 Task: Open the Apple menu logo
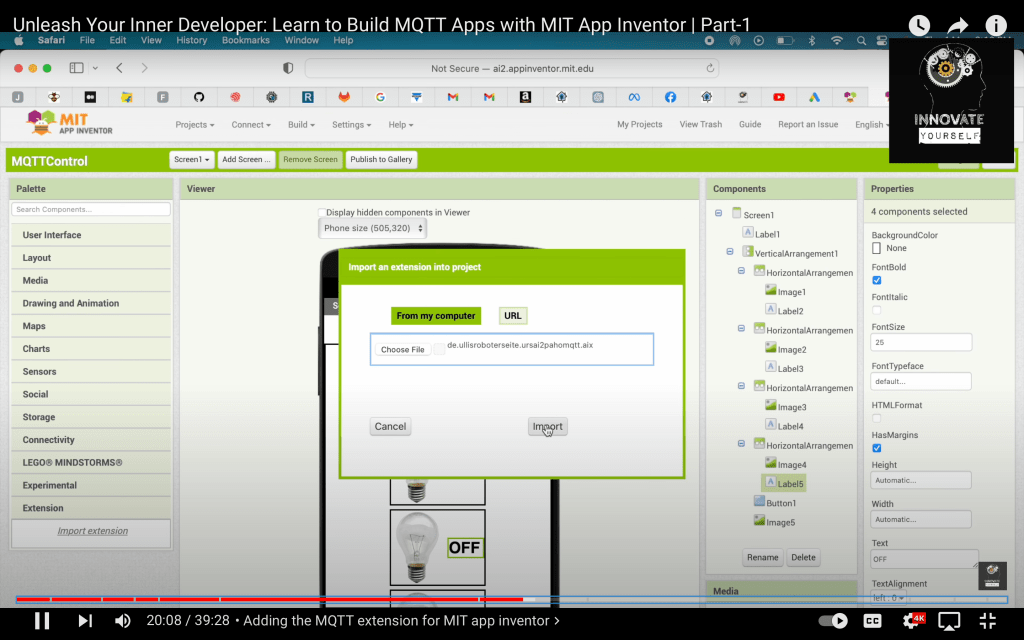point(19,40)
